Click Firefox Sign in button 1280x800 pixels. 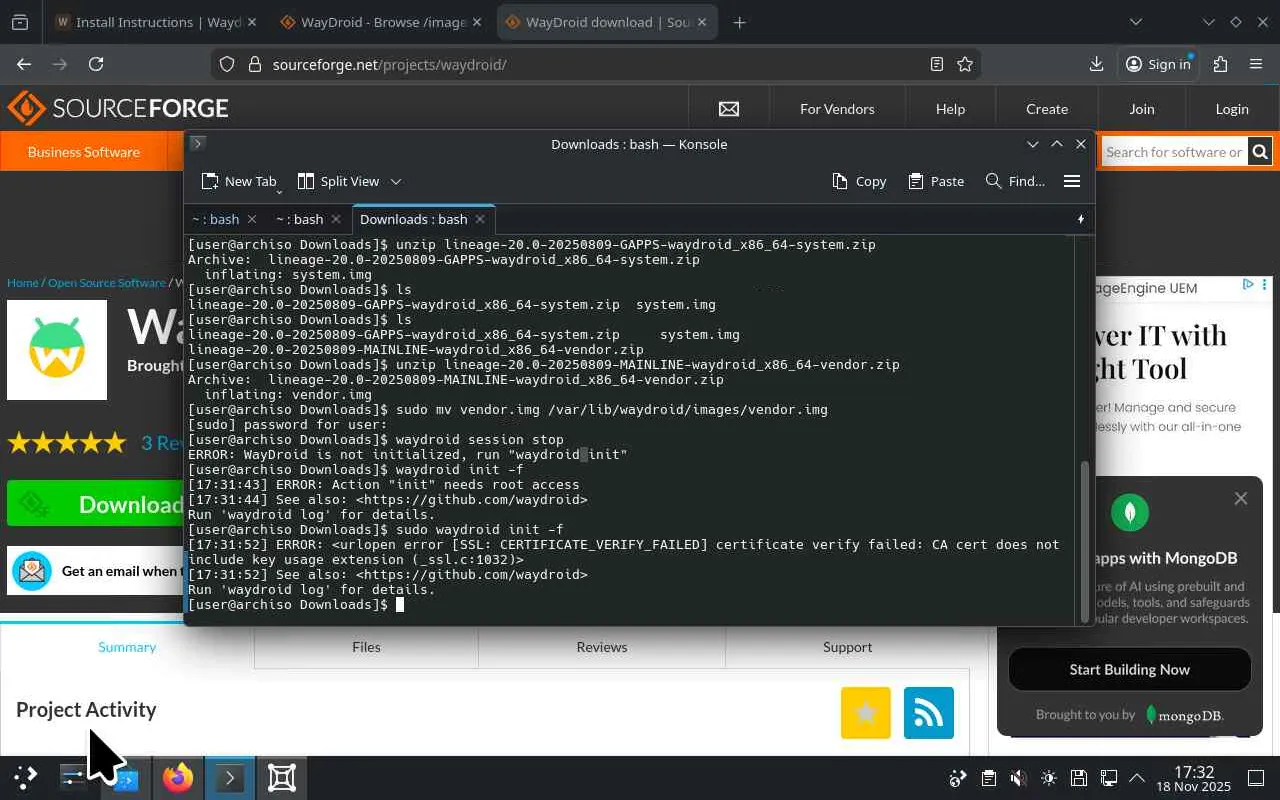(1158, 64)
